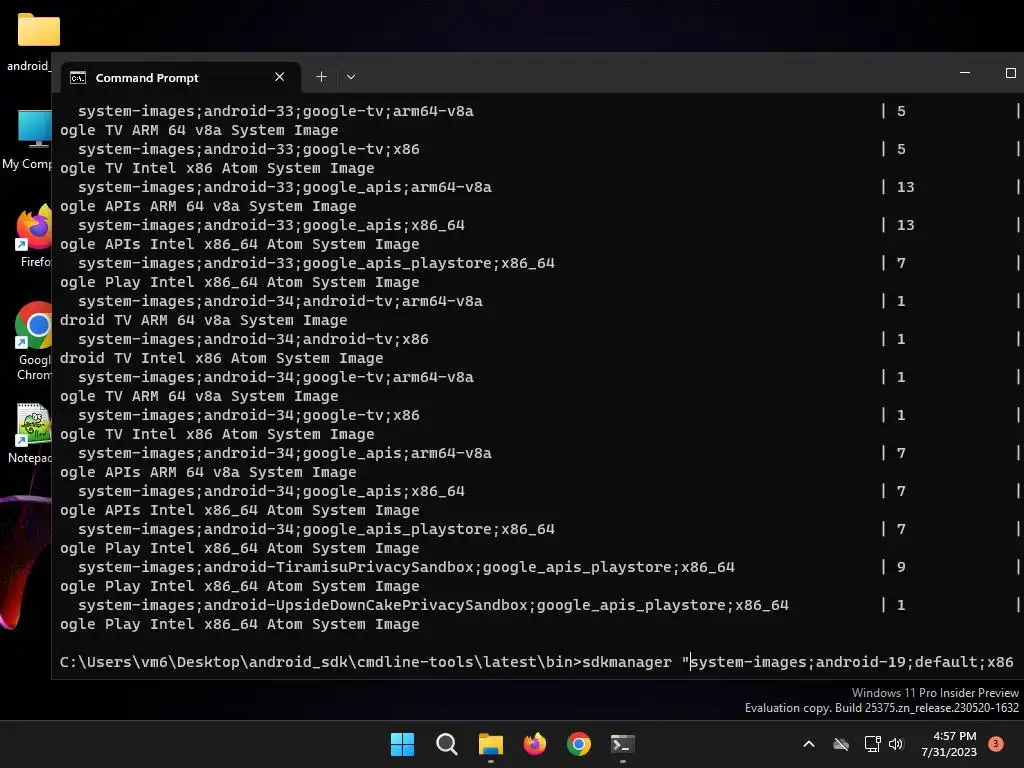
Task: Click the date 7/31/2023 in taskbar
Action: tap(949, 752)
